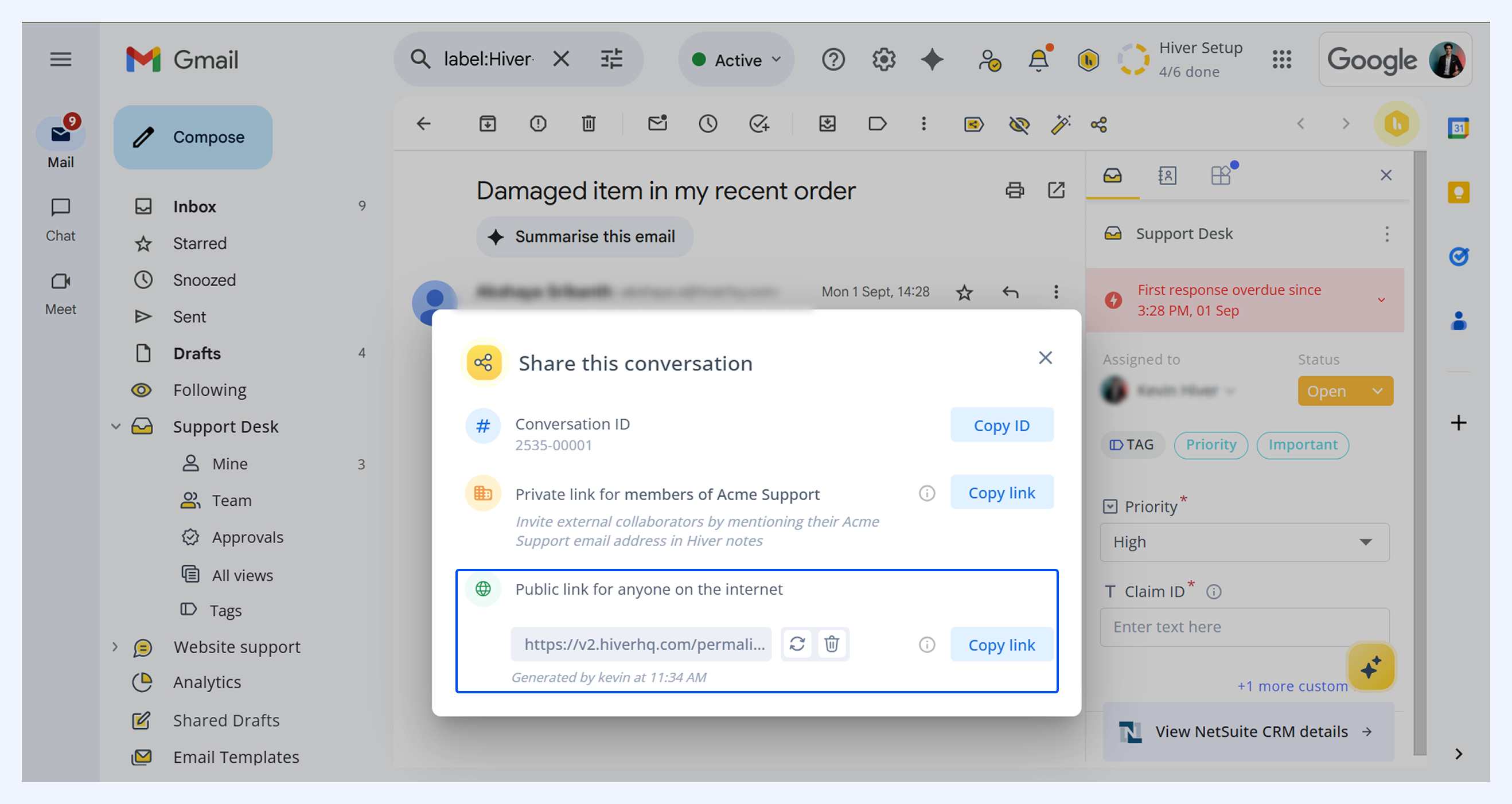Screen dimensions: 1512x804
Task: Open the Active status dropdown
Action: (x=736, y=59)
